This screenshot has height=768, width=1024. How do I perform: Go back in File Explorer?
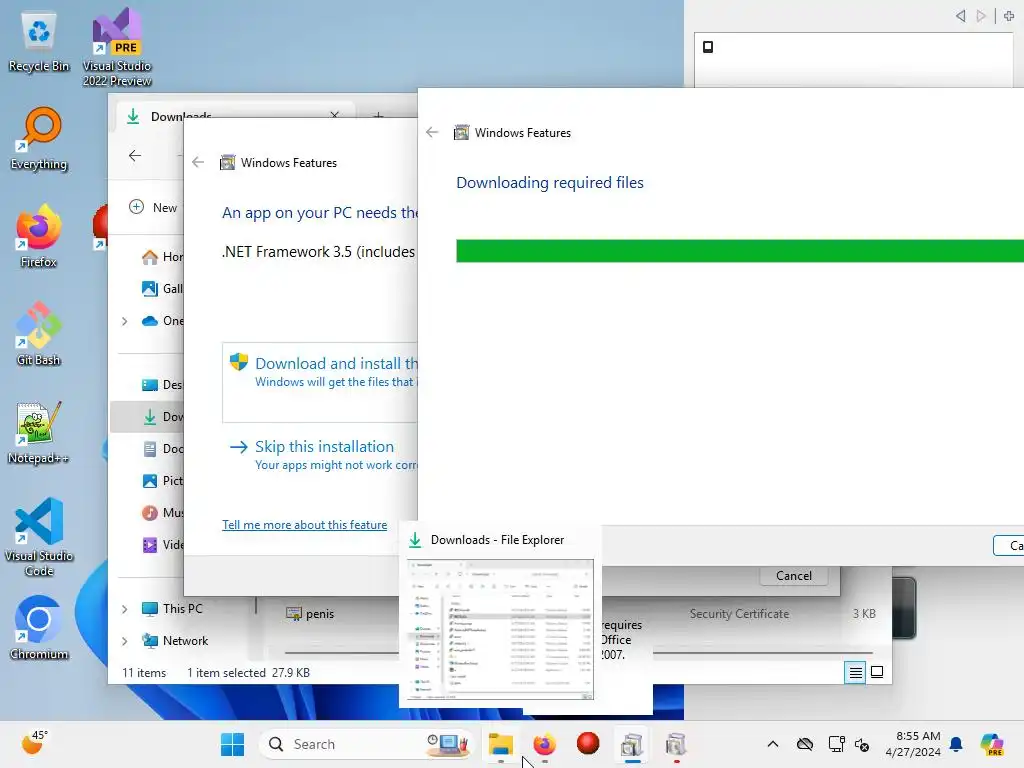point(135,155)
